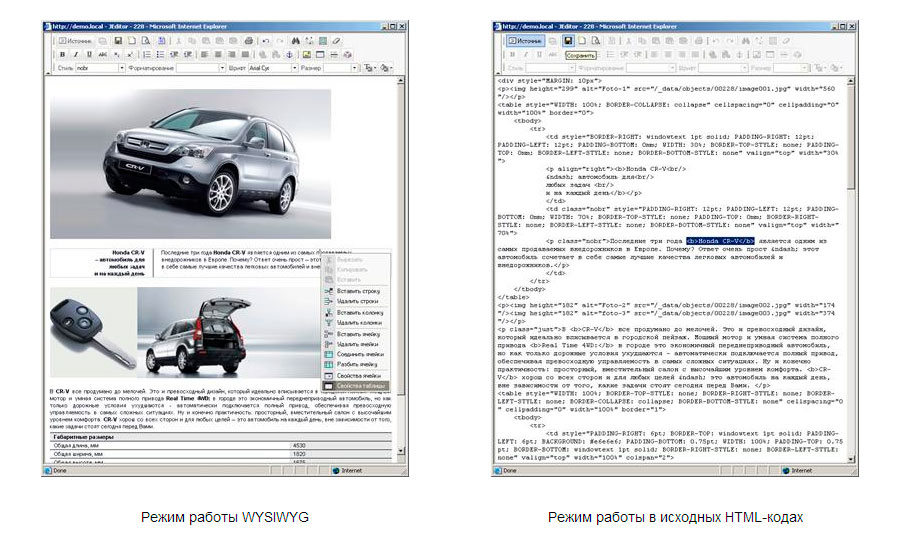This screenshot has width=900, height=545.
Task: Click the car key photo
Action: coord(93,333)
